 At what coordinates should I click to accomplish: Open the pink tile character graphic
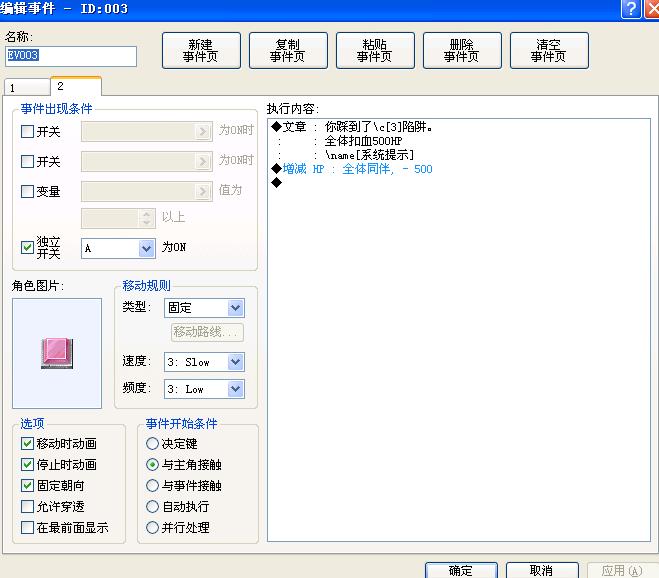tap(57, 354)
